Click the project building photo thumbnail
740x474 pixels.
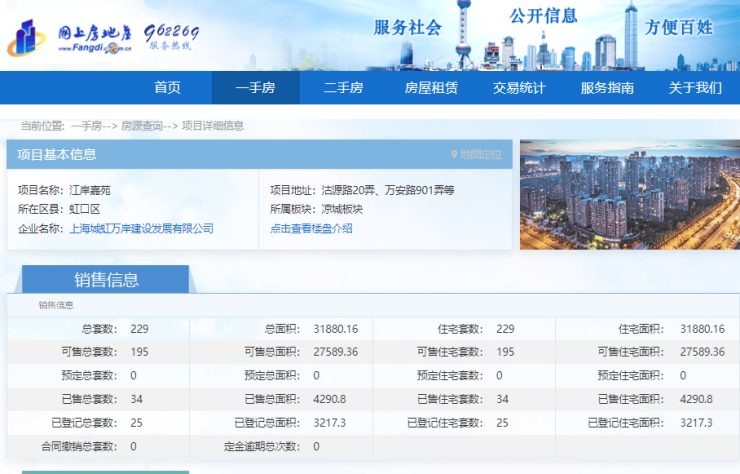629,194
